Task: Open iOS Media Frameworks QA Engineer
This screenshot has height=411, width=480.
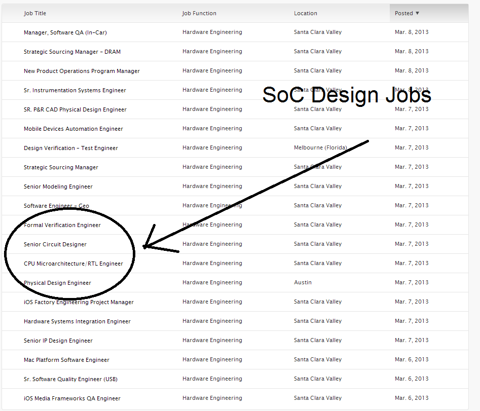Action: coord(72,398)
